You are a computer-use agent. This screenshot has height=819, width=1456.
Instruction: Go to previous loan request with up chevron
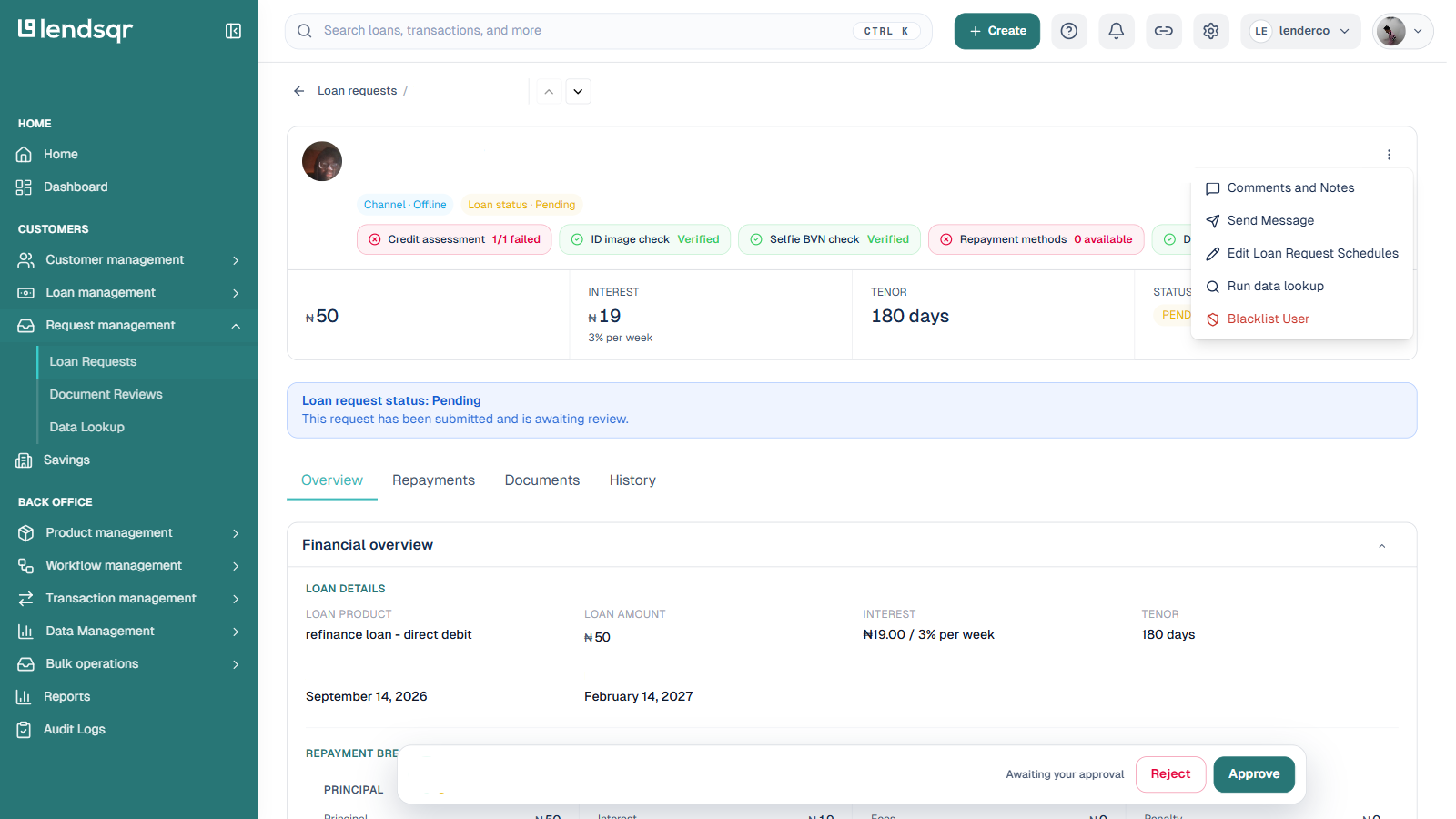click(x=549, y=91)
